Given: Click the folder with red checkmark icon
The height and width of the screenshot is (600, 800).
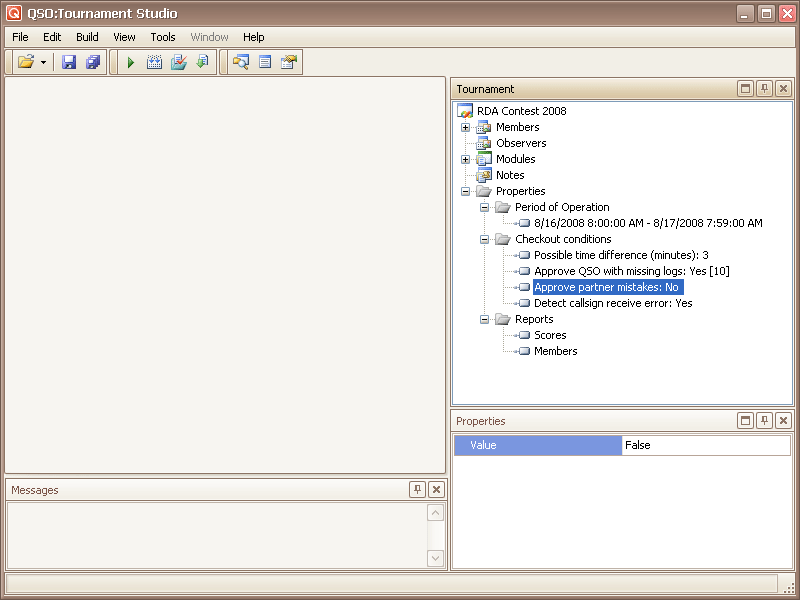Looking at the screenshot, I should (179, 63).
